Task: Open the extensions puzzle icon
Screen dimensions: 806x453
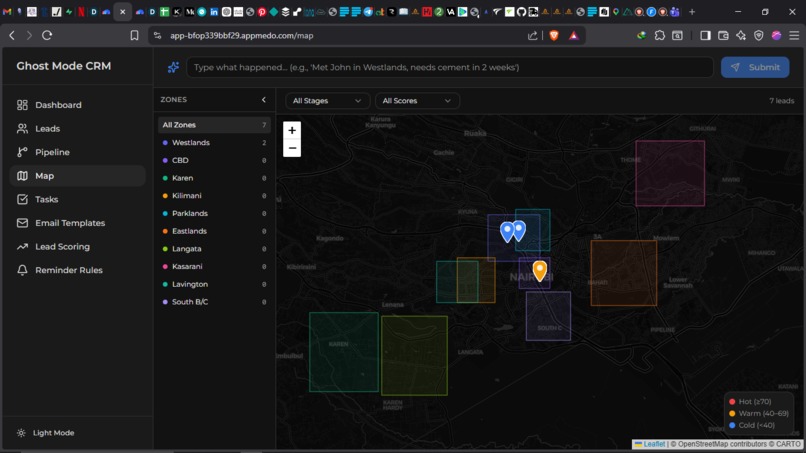Action: click(660, 35)
